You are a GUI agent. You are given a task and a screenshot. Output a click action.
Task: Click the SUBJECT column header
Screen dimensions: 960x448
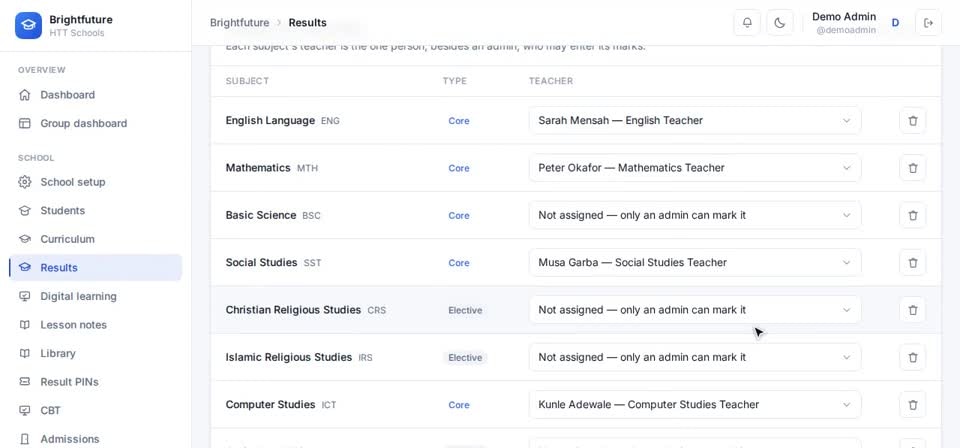247,81
